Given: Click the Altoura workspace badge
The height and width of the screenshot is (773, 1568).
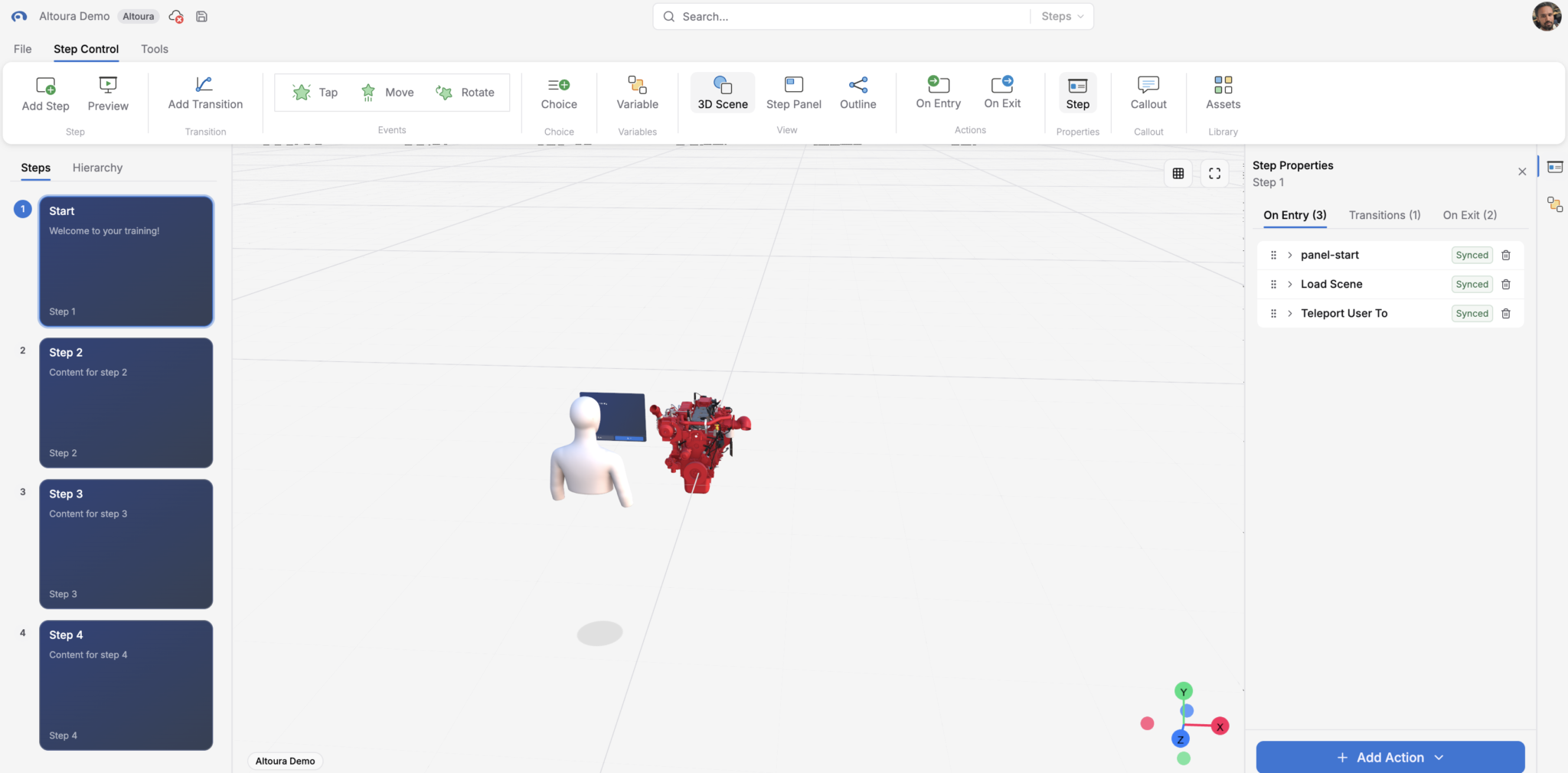Looking at the screenshot, I should (138, 16).
